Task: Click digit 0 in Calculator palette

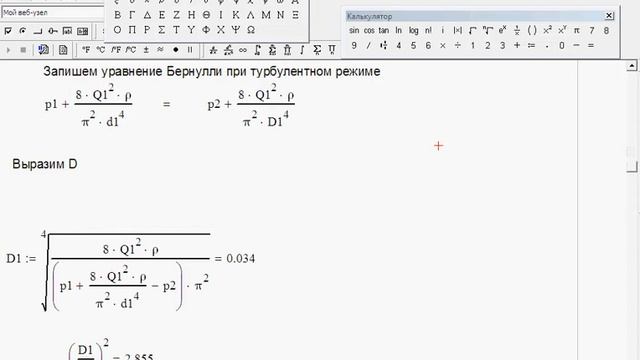Action: coord(562,45)
